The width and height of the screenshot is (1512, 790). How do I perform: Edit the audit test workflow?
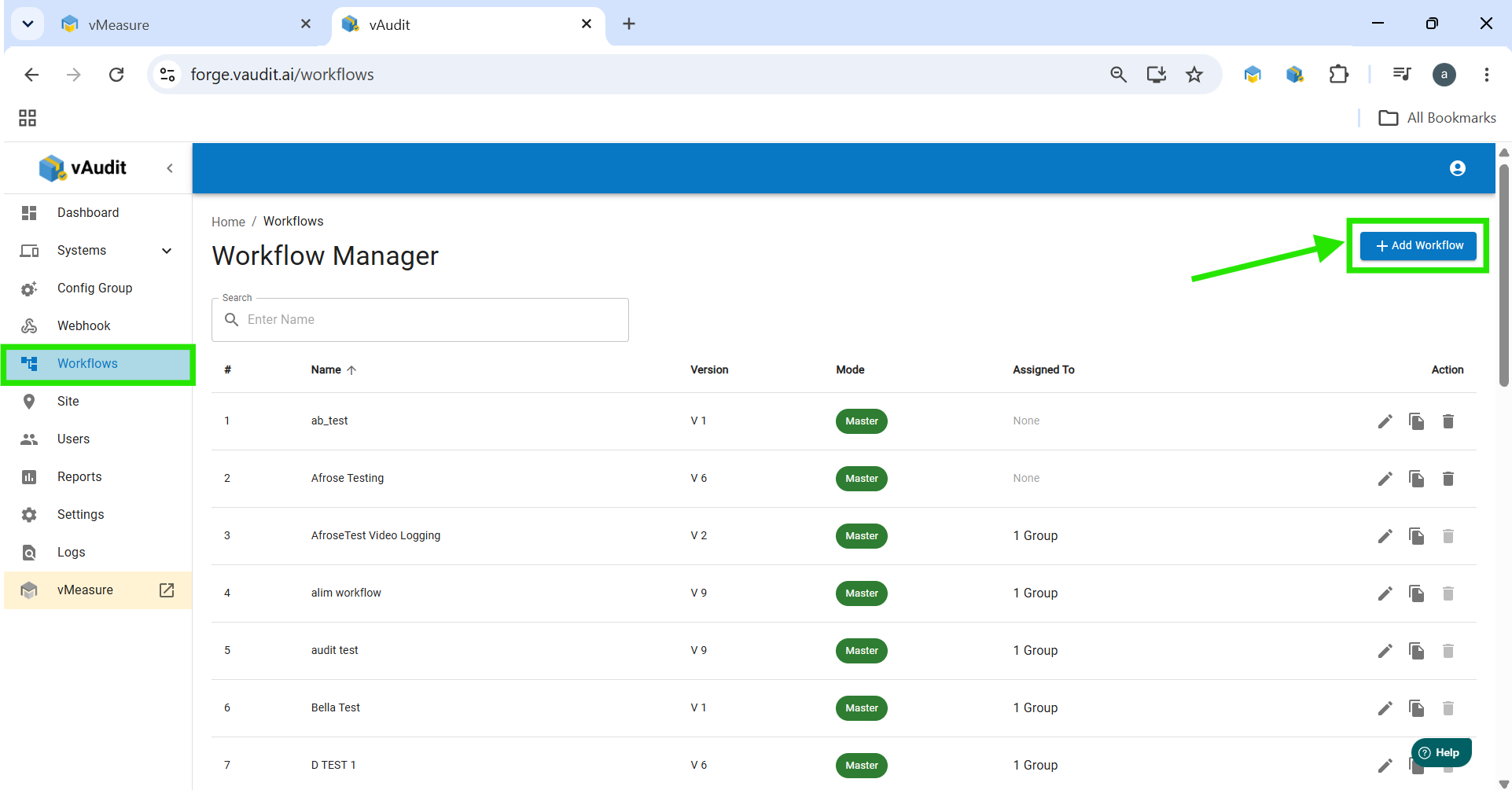[x=1385, y=651]
